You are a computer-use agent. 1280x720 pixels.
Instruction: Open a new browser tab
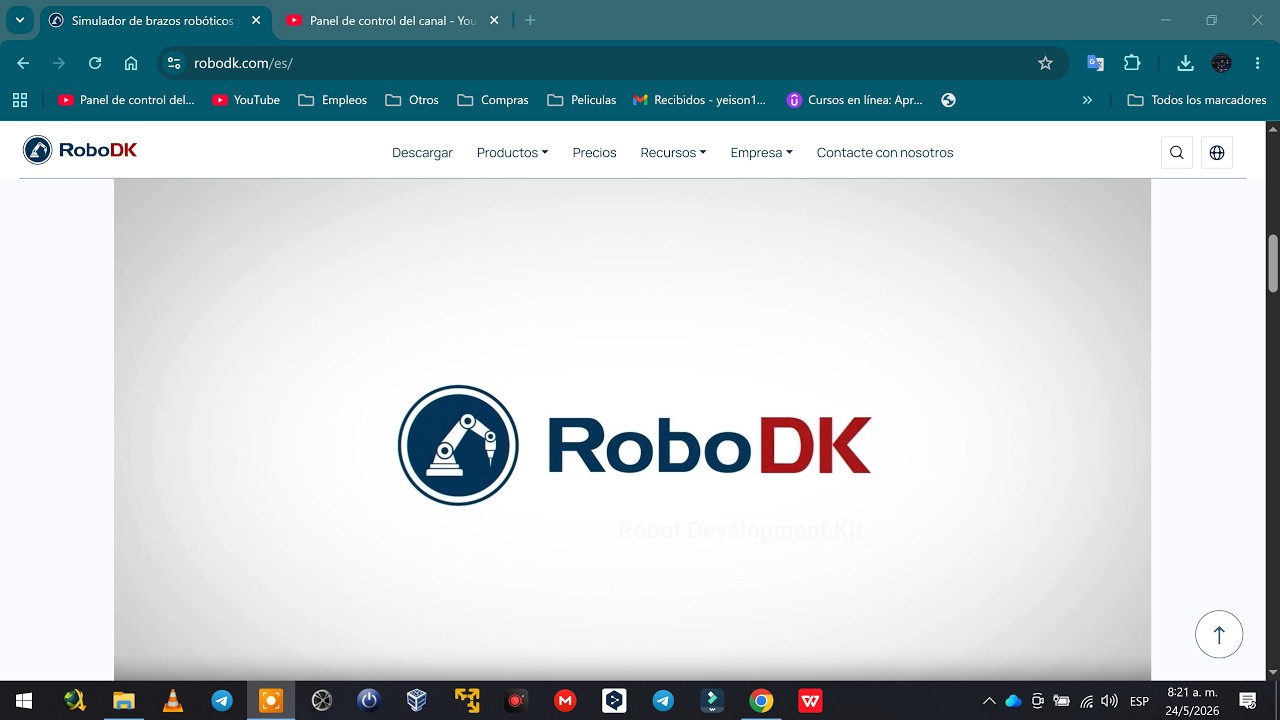tap(530, 20)
